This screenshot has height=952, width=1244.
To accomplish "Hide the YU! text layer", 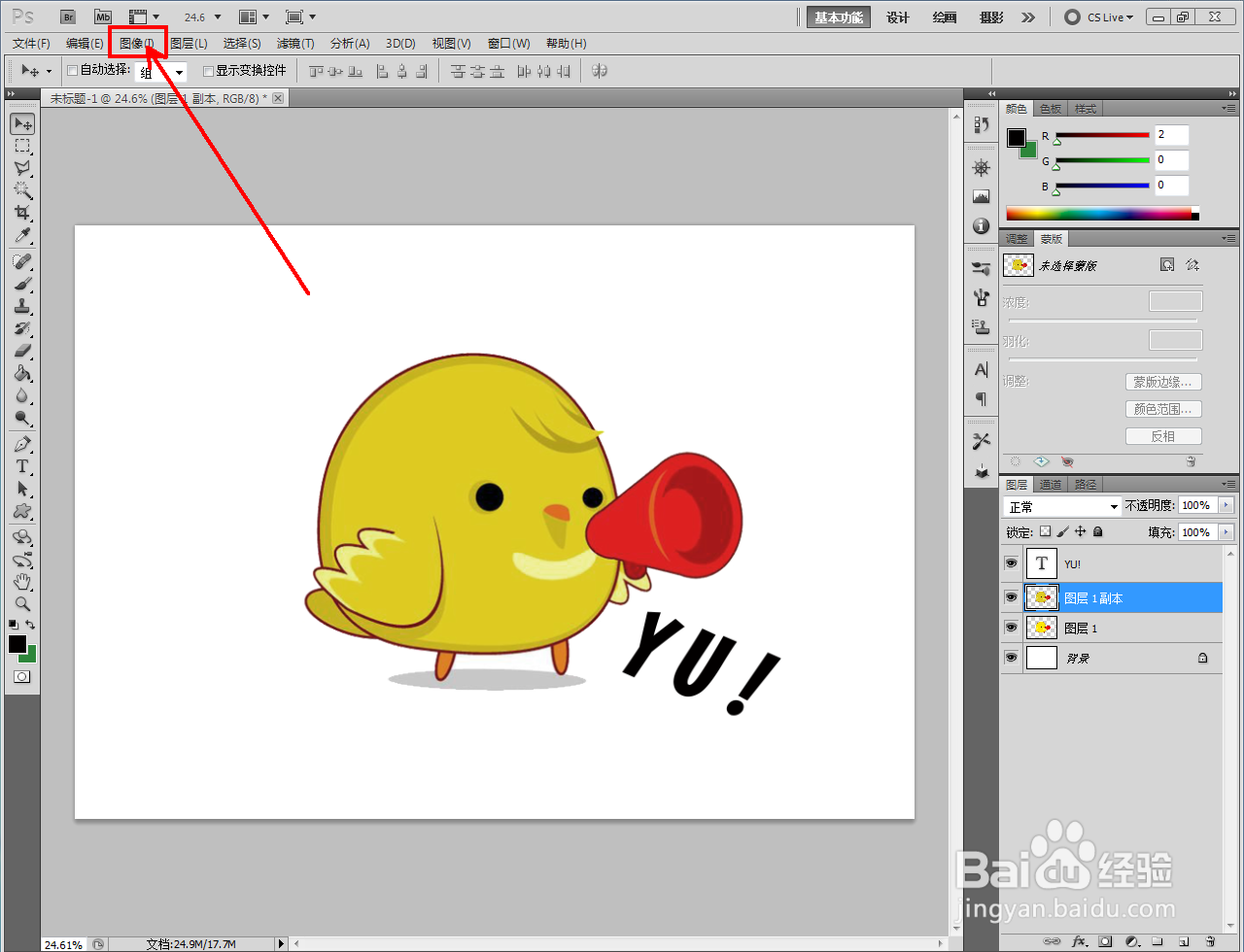I will click(1011, 563).
